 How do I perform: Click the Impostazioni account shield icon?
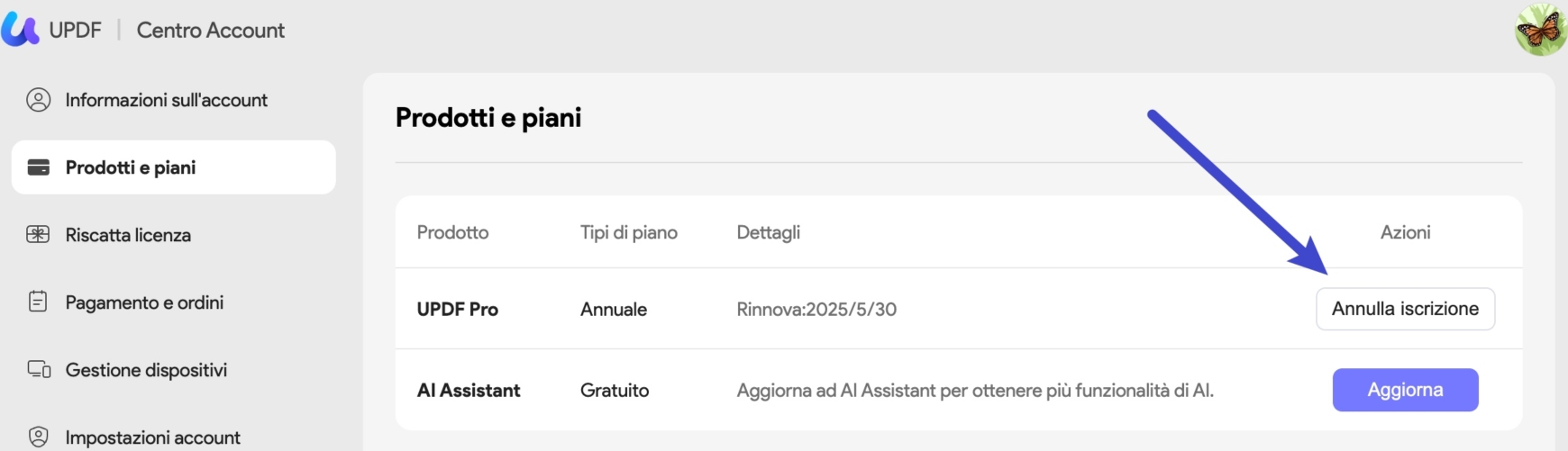pos(39,437)
